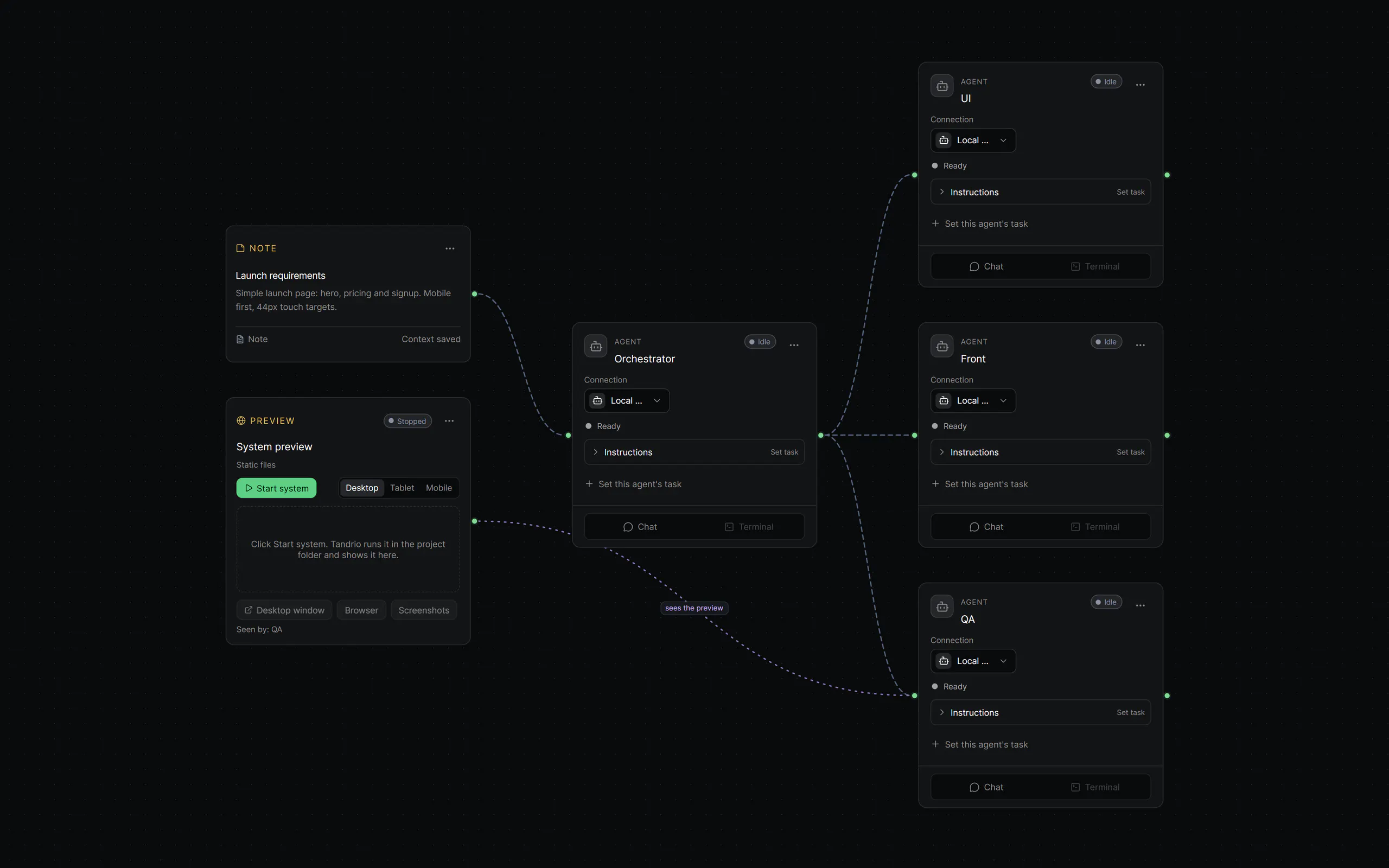Open the Chat tab in Front agent
Screen dimensions: 1389x868
pos(986,527)
